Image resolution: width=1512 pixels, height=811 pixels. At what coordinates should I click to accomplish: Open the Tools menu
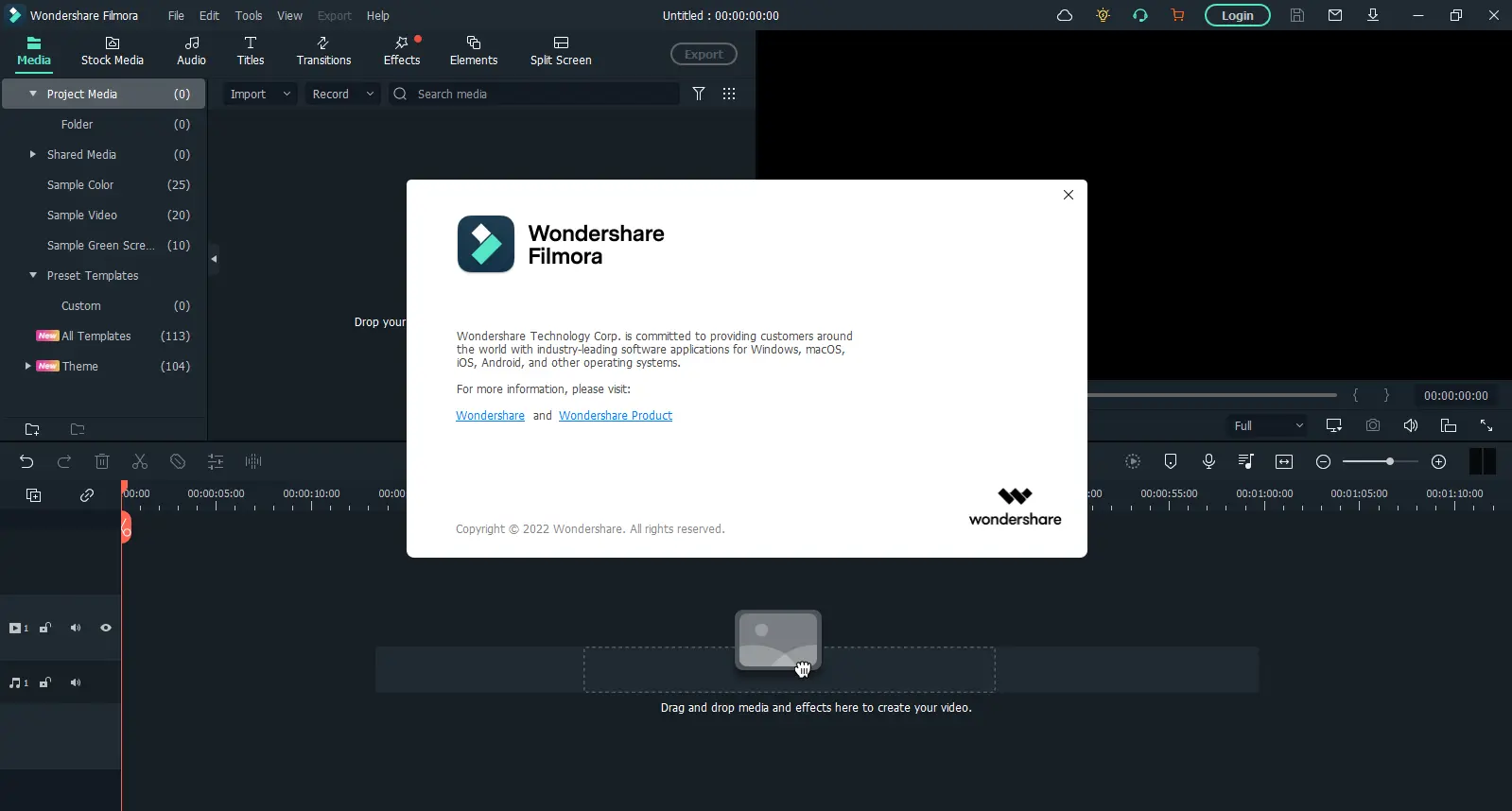tap(249, 15)
